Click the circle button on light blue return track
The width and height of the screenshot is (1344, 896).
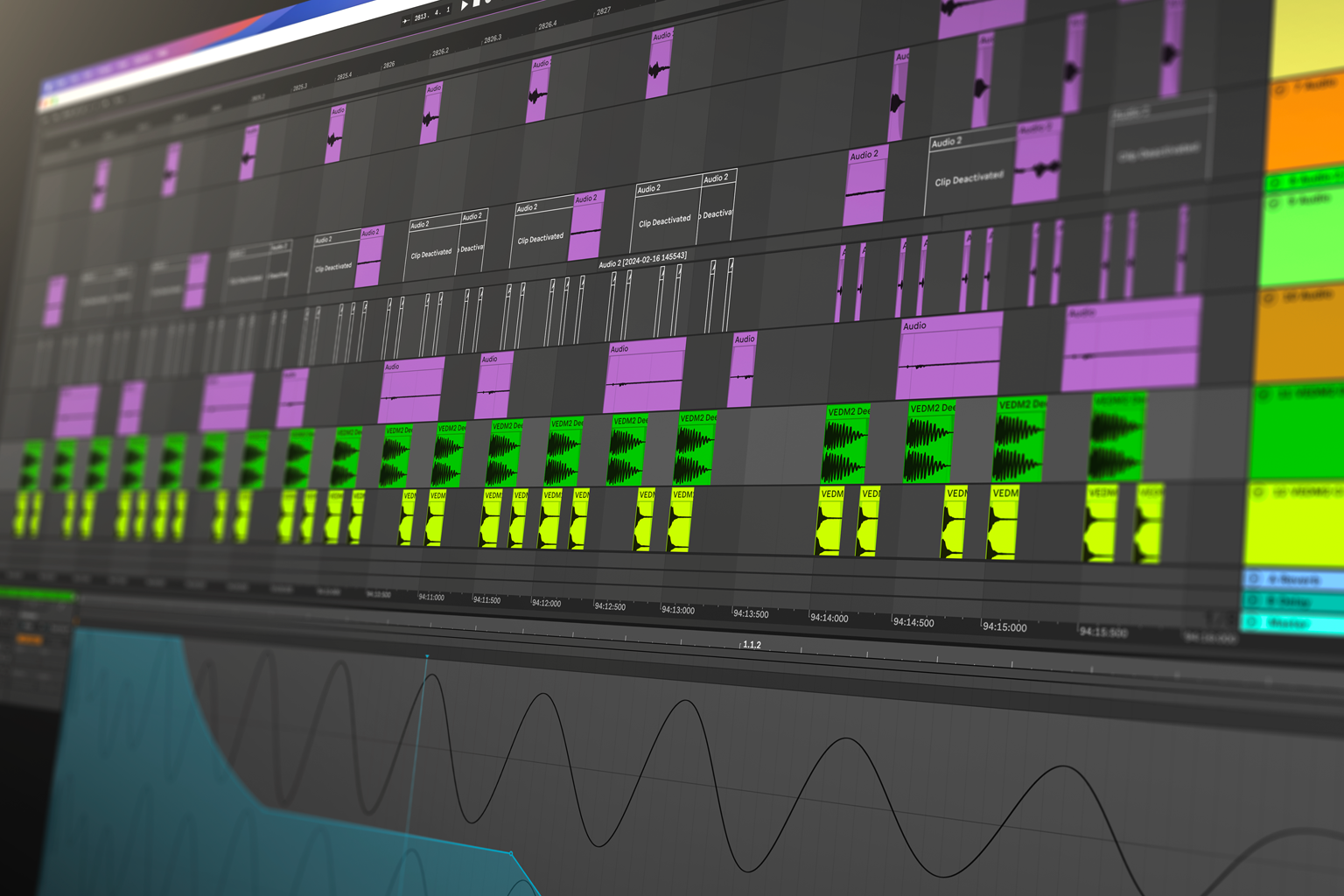coord(1254,578)
